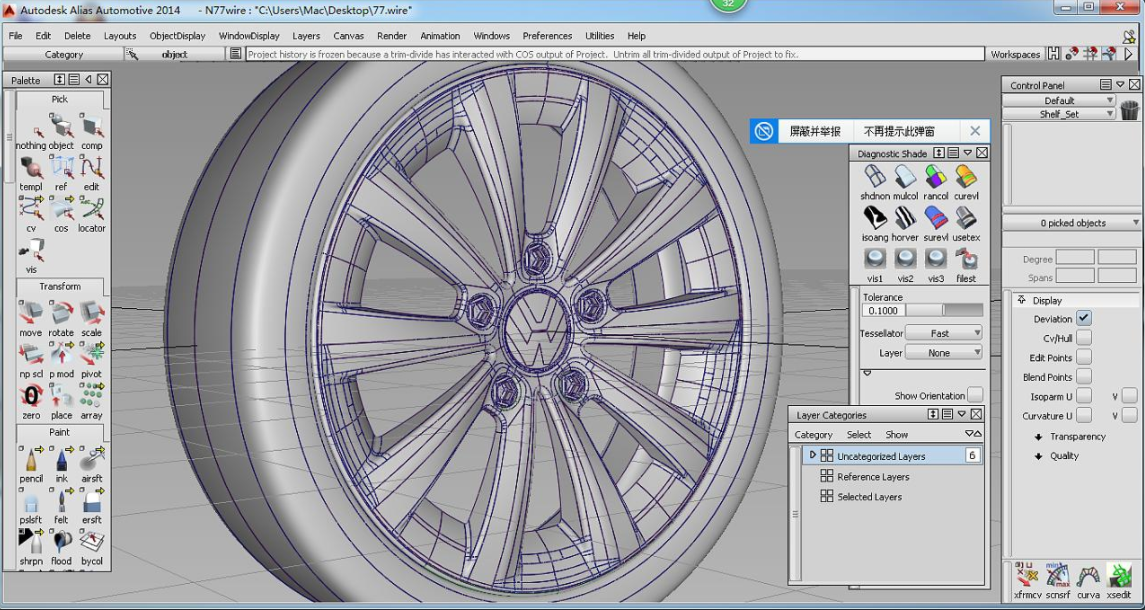The height and width of the screenshot is (610, 1145).
Task: Select the Pick vis tool
Action: (31, 256)
